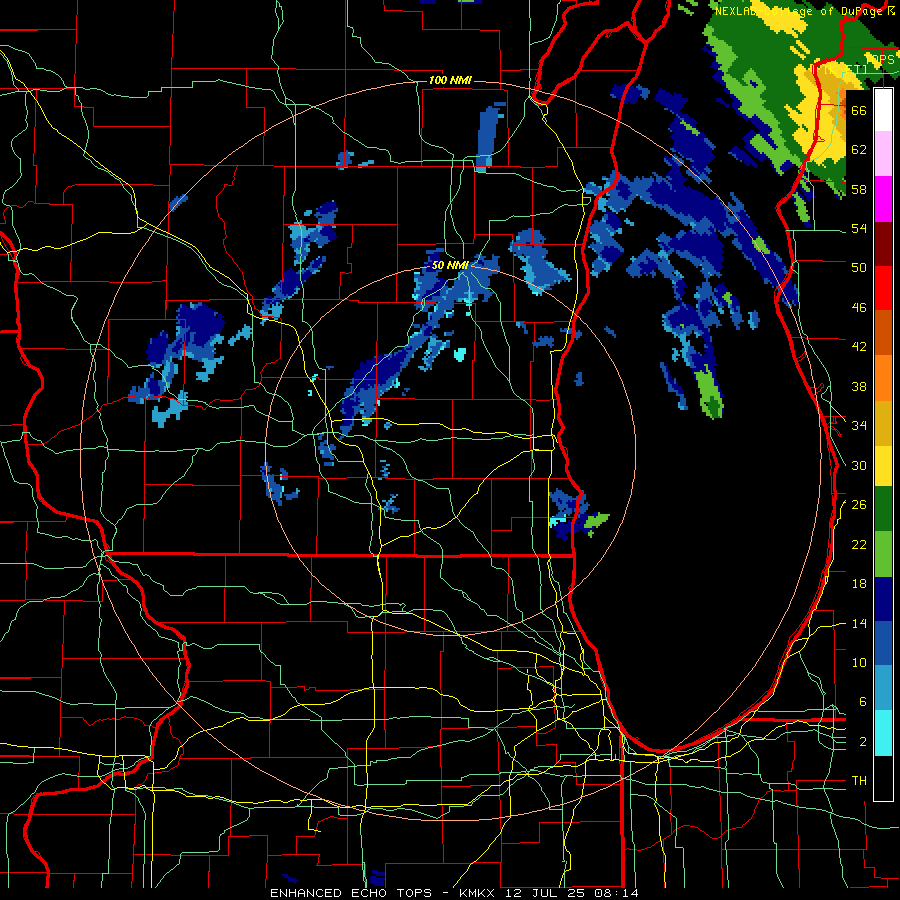The height and width of the screenshot is (900, 900).
Task: Click the legend value '30'
Action: click(859, 465)
